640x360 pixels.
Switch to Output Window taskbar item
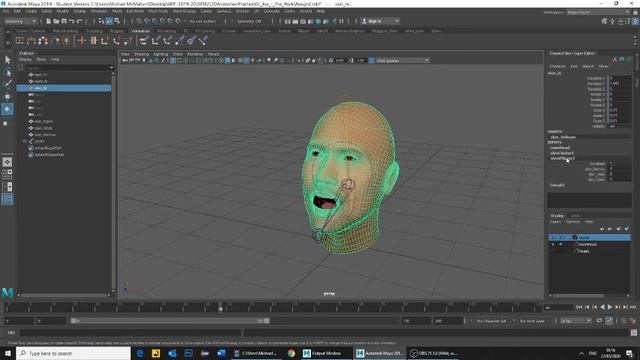click(x=326, y=353)
